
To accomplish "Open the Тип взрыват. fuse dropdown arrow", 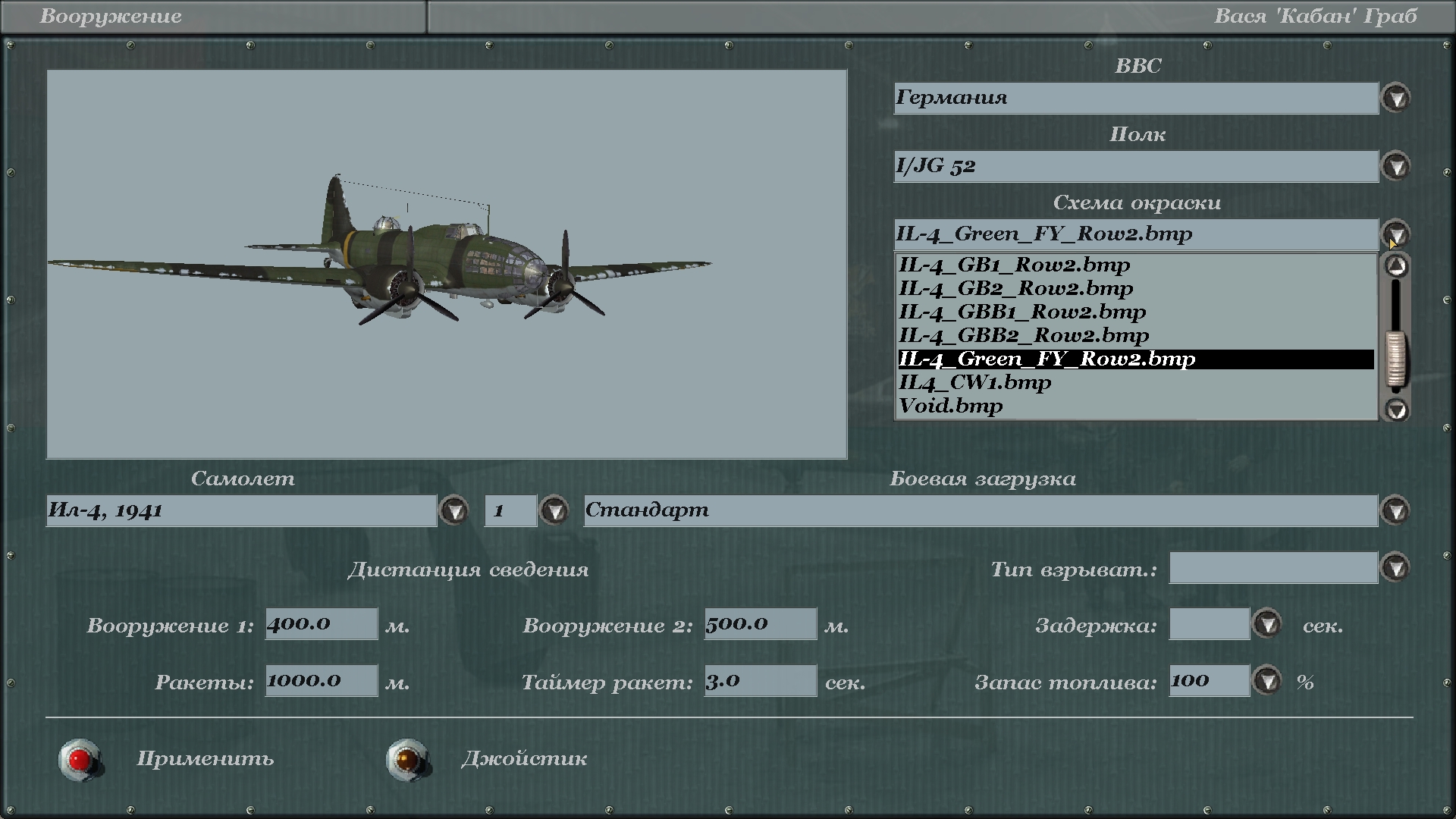I will coord(1395,567).
